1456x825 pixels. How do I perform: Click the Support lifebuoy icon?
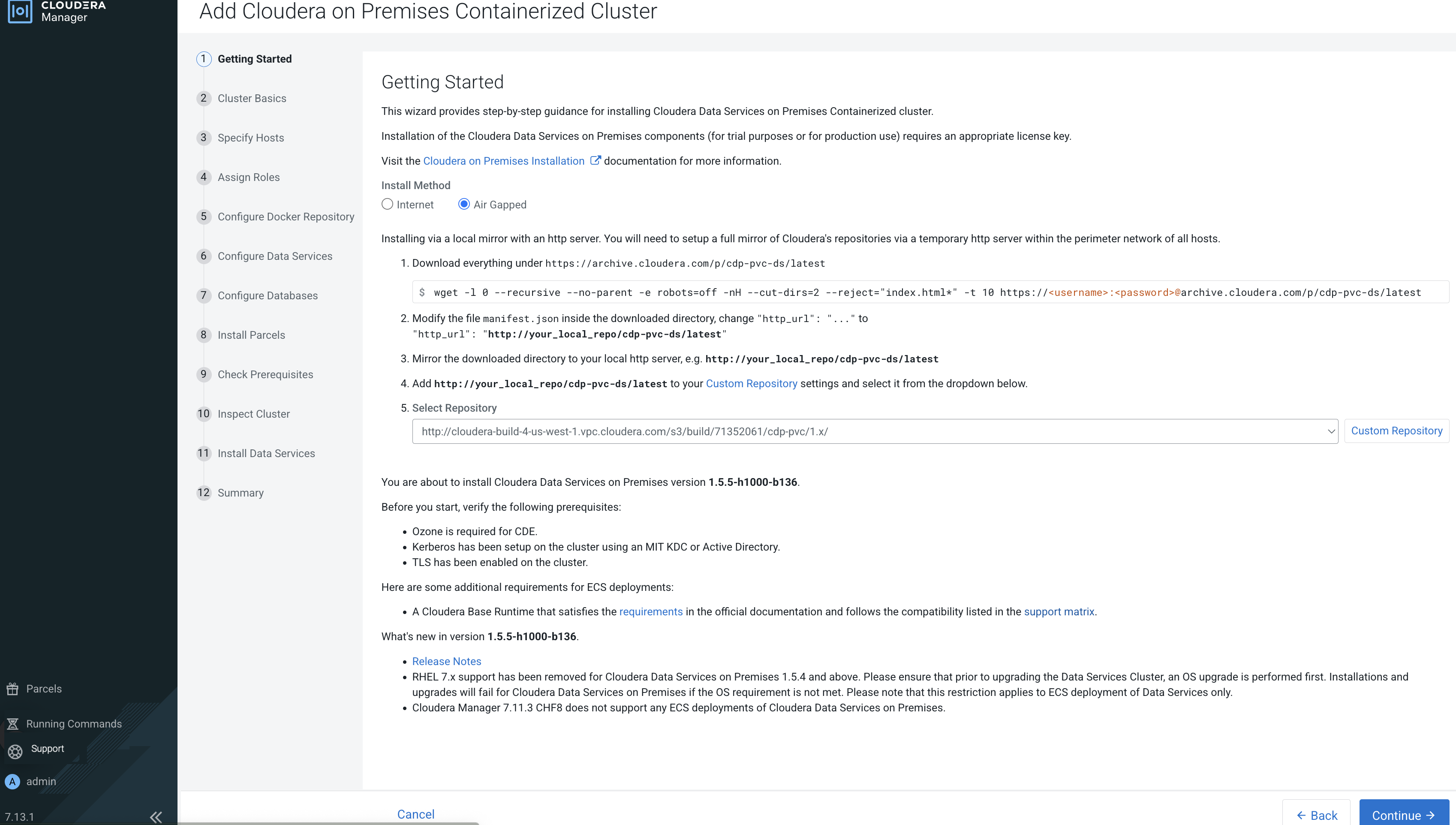pos(15,751)
